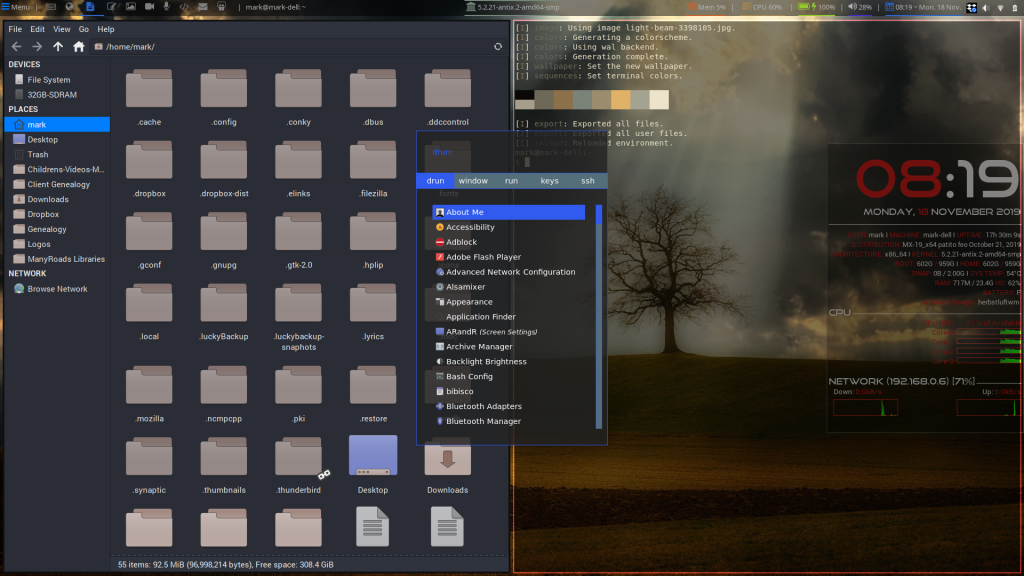Image resolution: width=1024 pixels, height=576 pixels.
Task: Open the Help menu
Action: (x=106, y=29)
